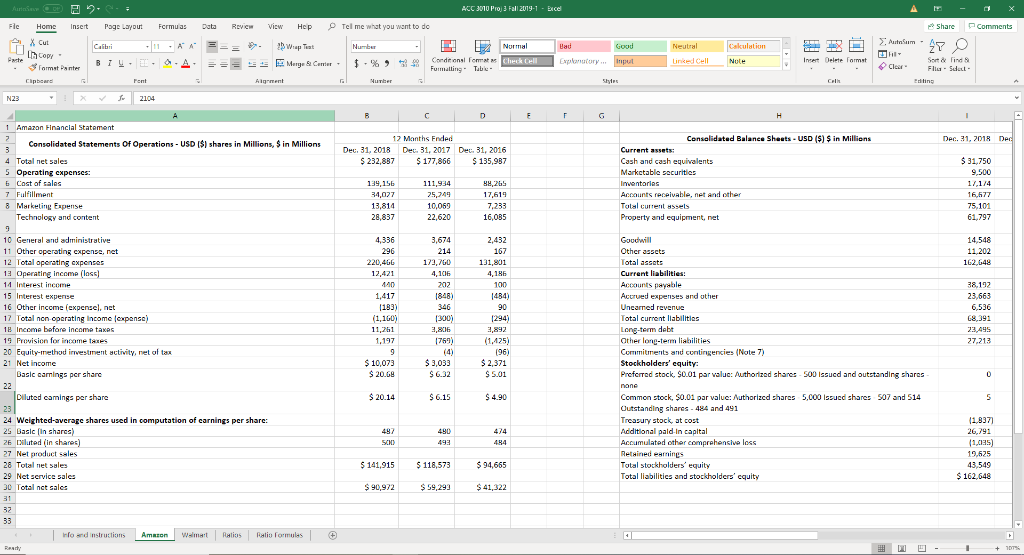Open Sort & Filter menu

[x=936, y=55]
